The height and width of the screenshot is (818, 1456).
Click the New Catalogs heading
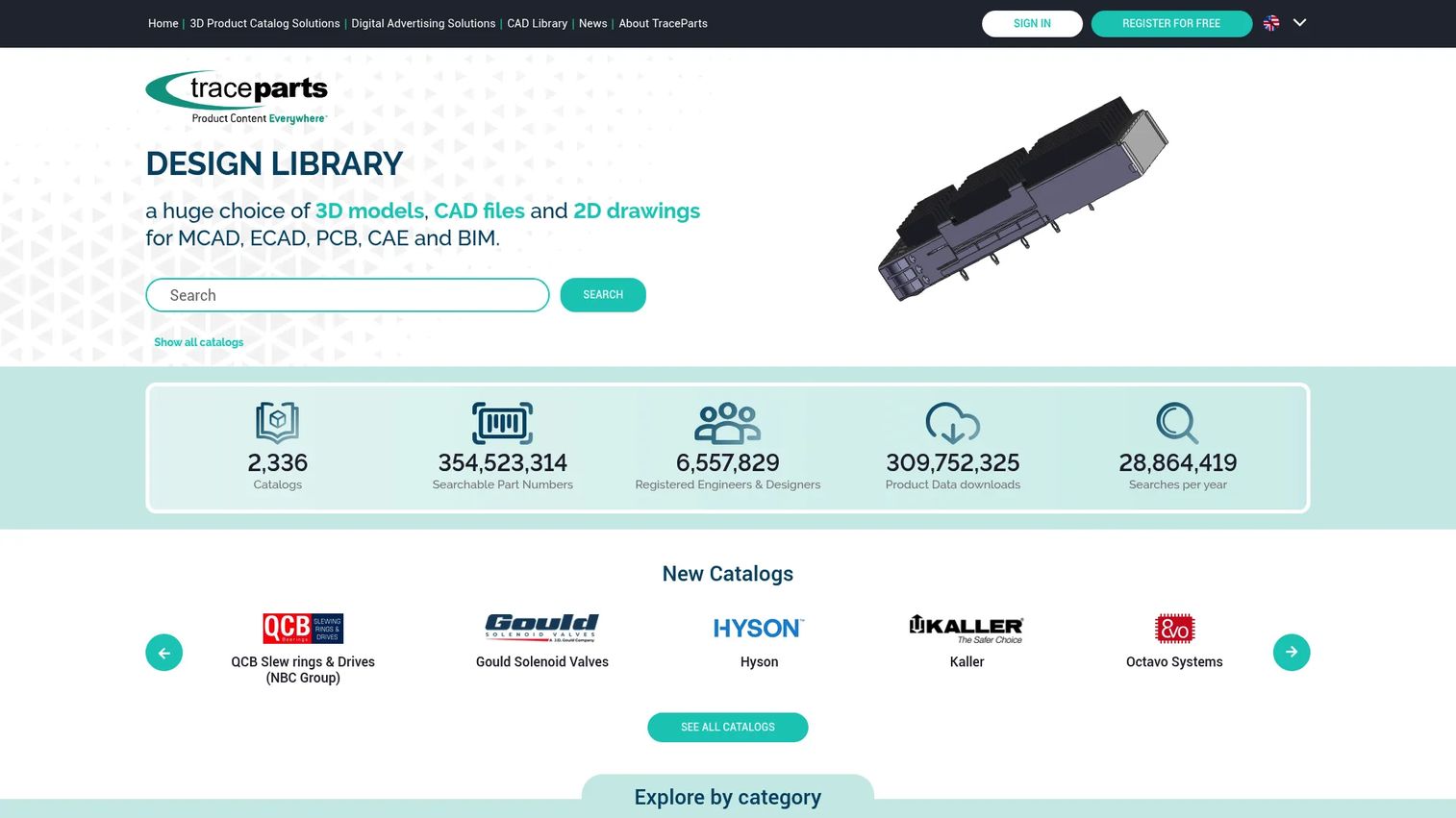pos(728,574)
